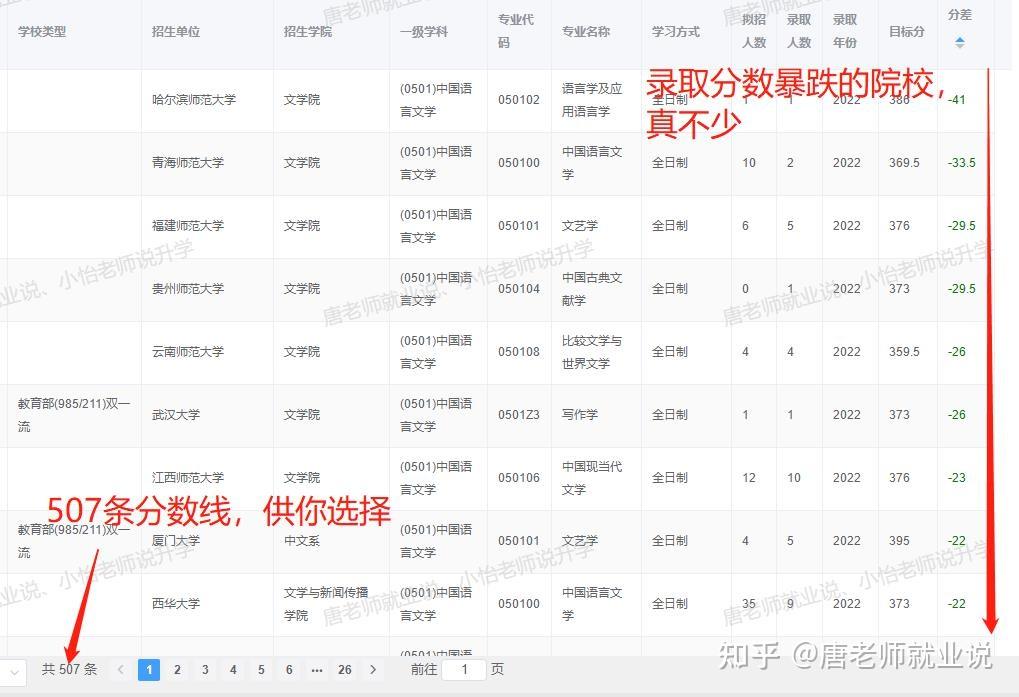Click score difference -33.5
The image size is (1019, 697).
(961, 163)
